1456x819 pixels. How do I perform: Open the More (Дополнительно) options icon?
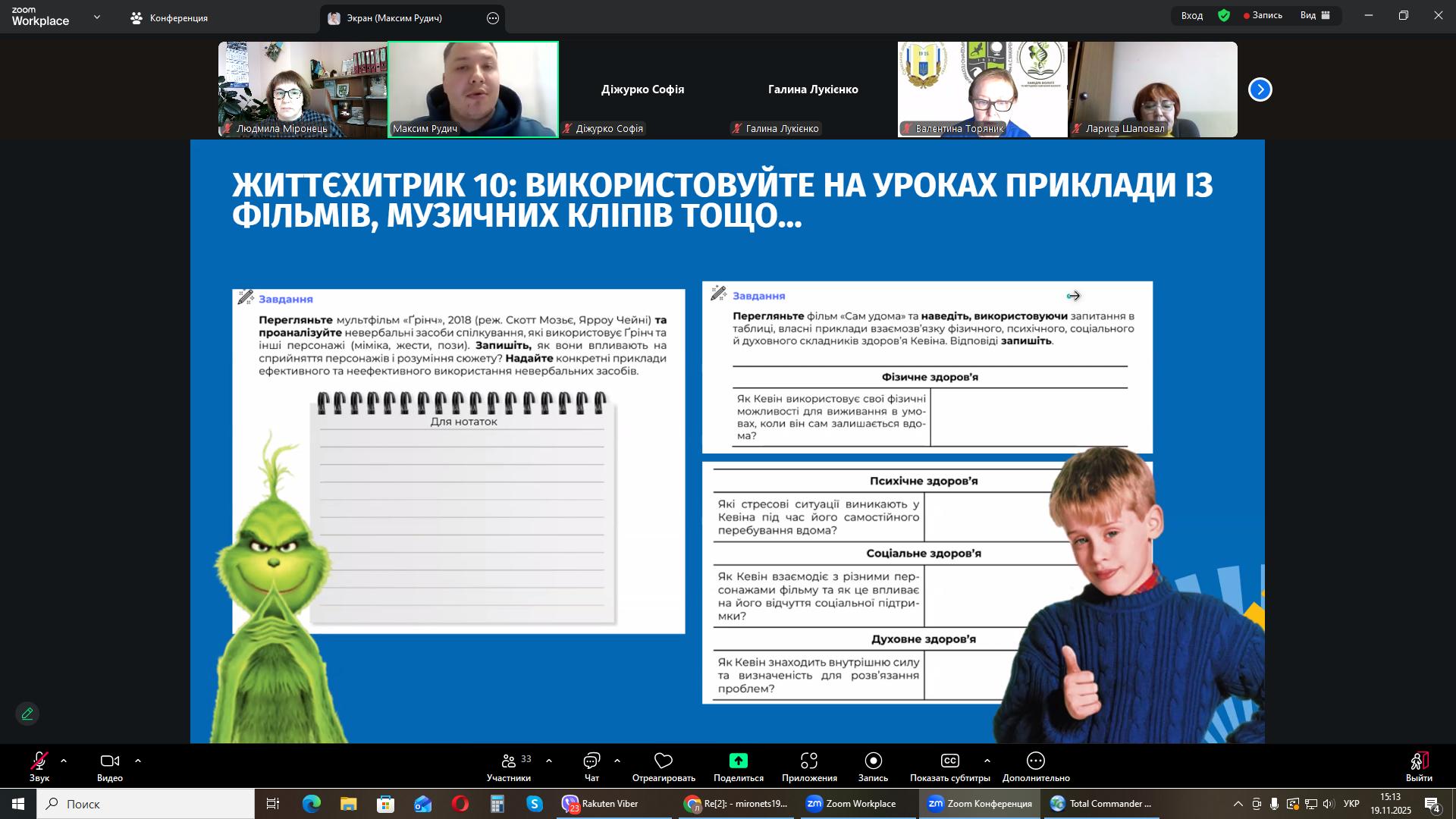coord(1036,761)
